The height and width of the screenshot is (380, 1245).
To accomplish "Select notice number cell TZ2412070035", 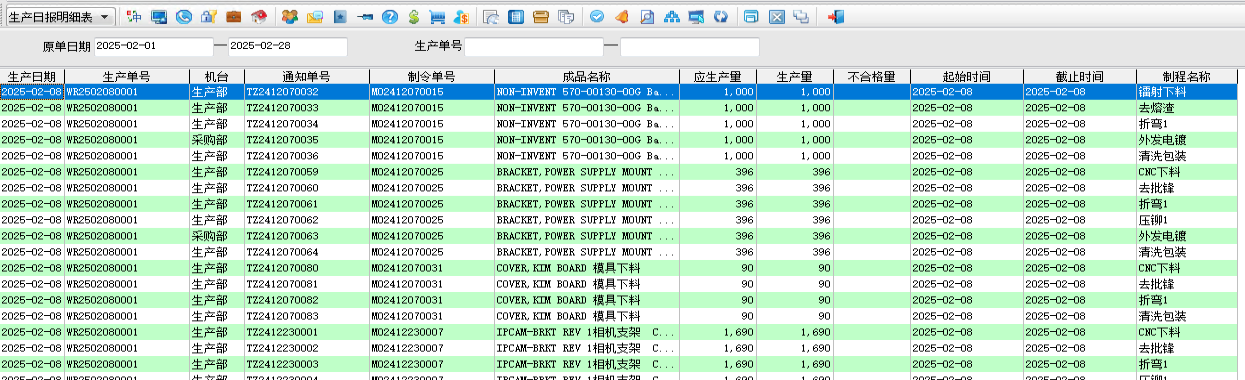I will [306, 139].
